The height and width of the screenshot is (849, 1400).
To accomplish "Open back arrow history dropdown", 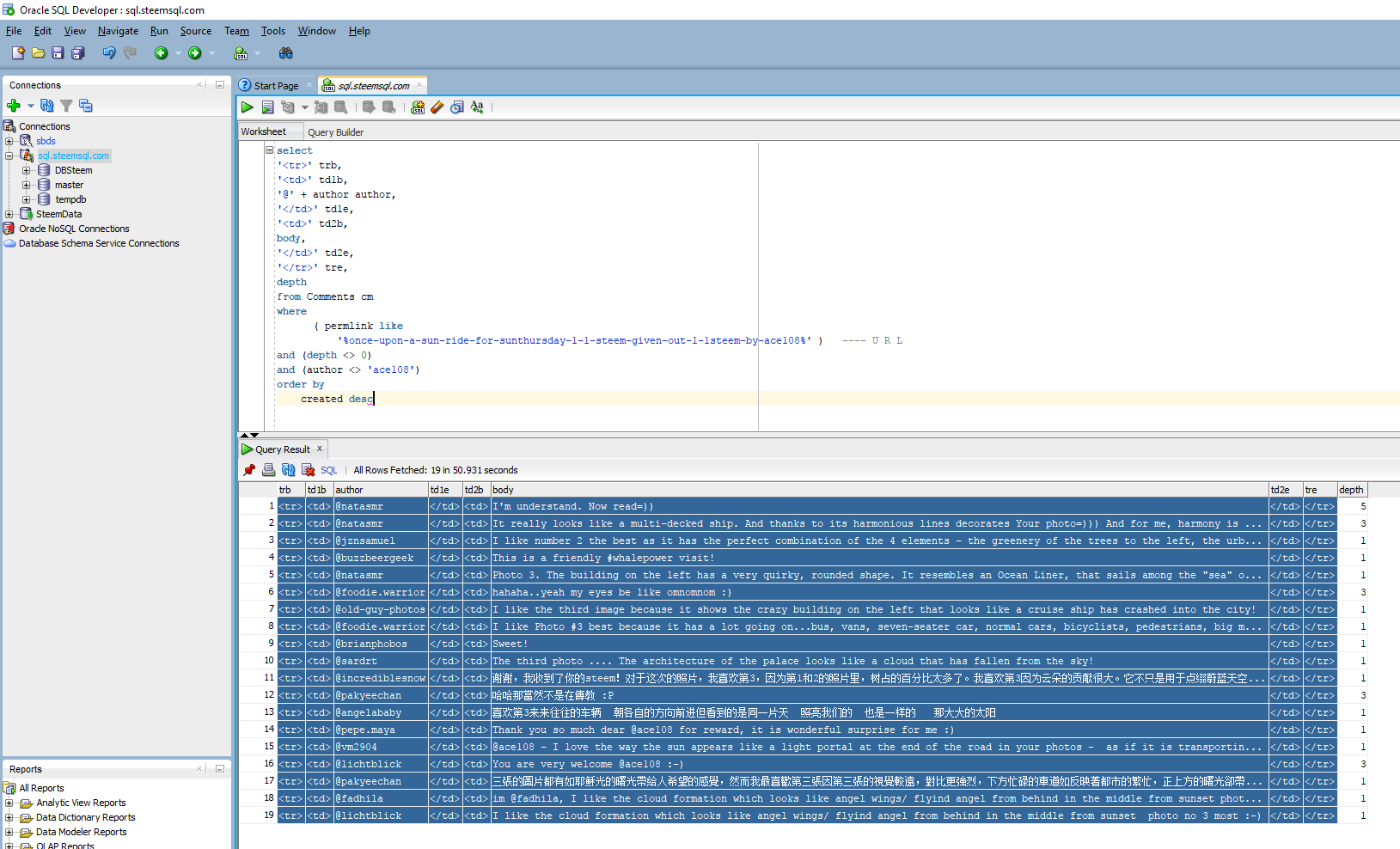I will [178, 53].
